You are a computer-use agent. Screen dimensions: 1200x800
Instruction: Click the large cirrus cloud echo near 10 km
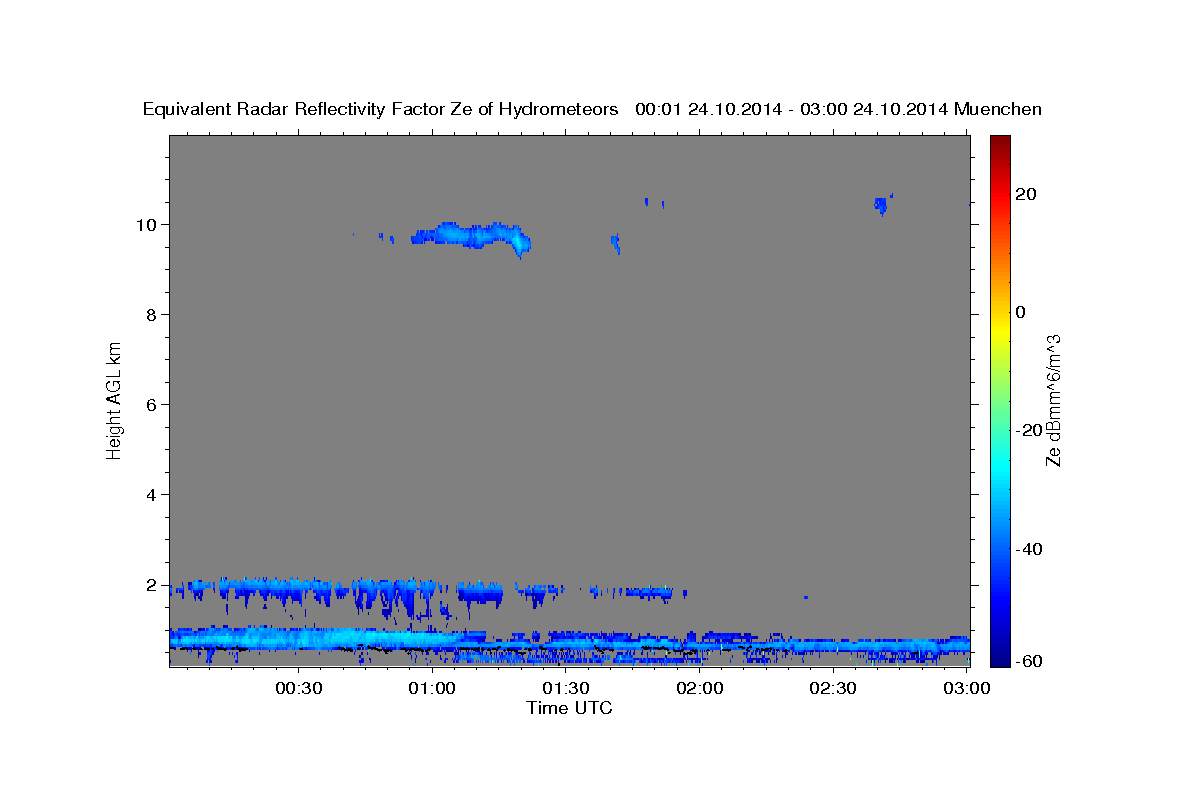tap(472, 237)
